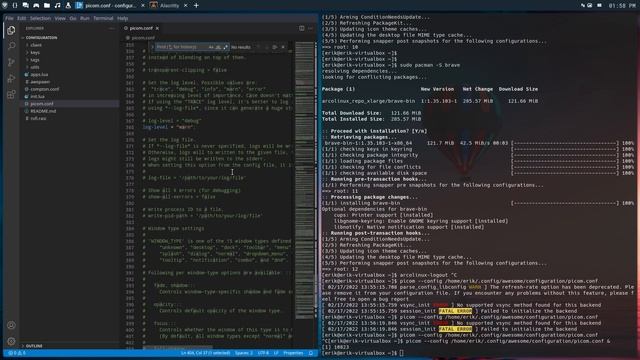Viewport: 640px width, 360px height.
Task: Click the system tray network icon
Action: pos(583,5)
